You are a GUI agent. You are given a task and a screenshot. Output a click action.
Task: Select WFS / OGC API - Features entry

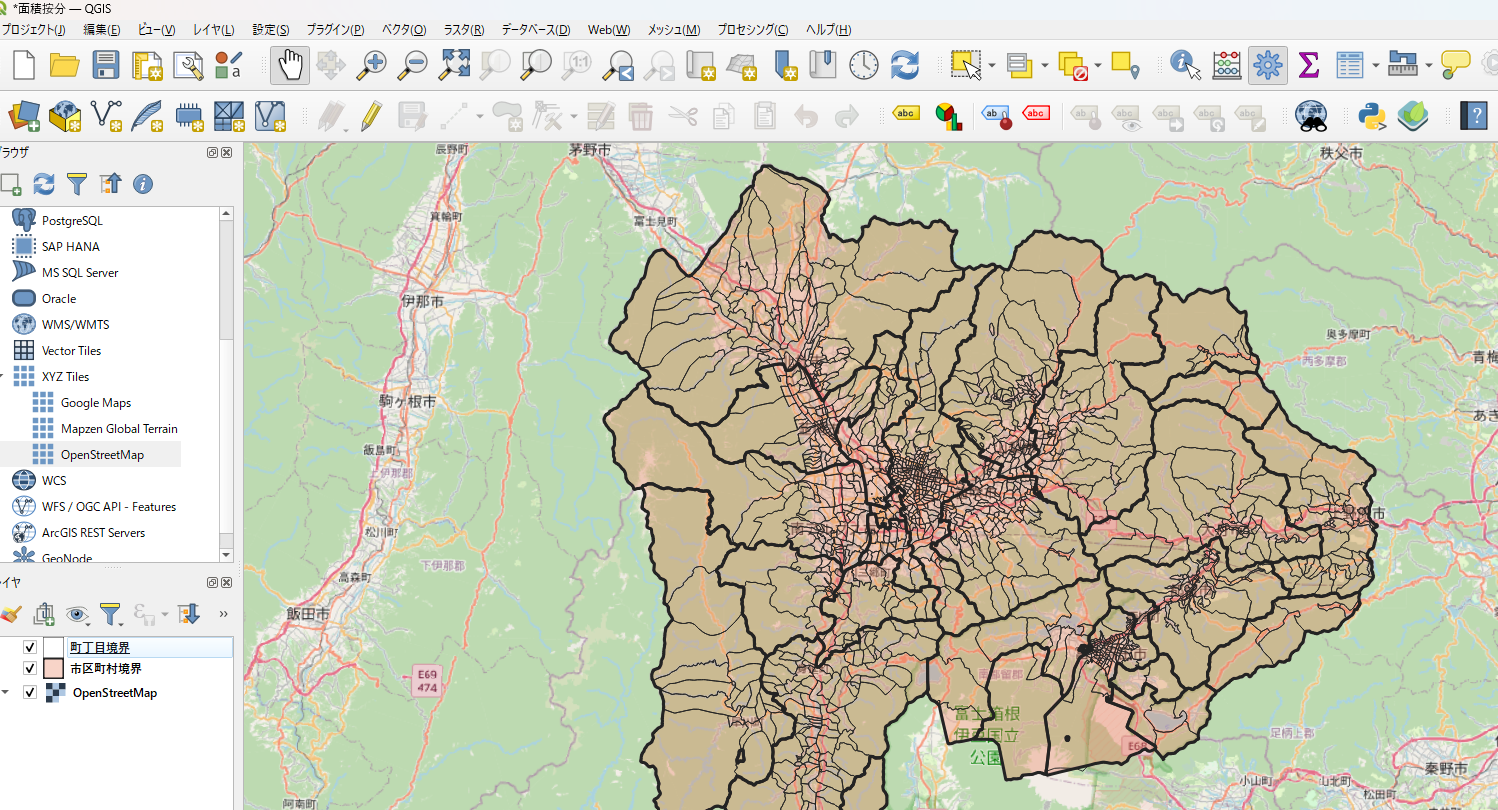(109, 506)
